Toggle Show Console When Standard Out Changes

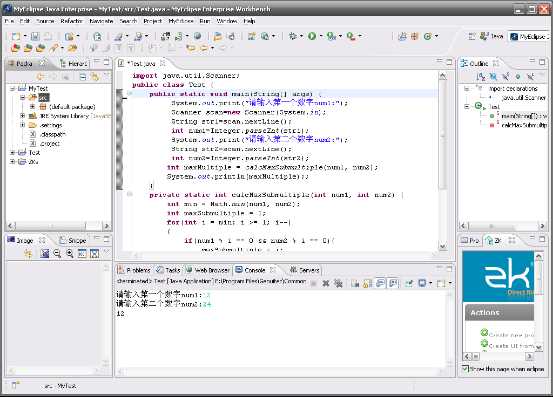380,283
